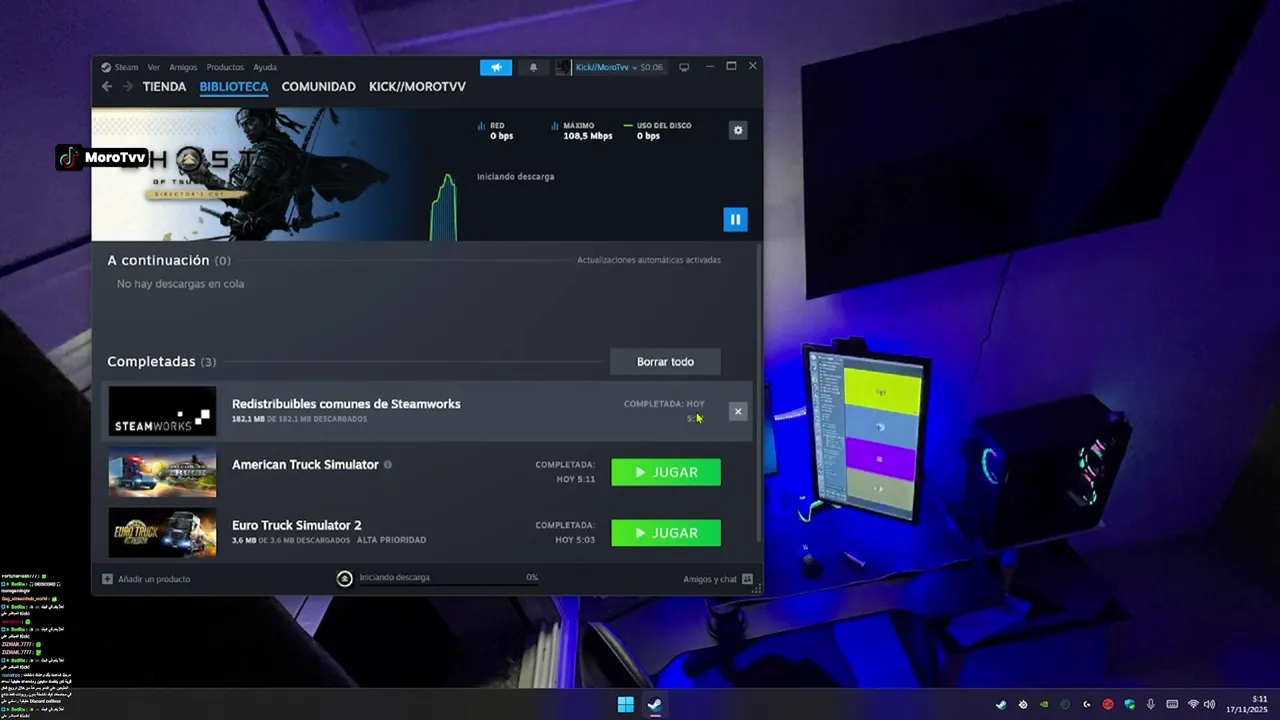Click info icon next to American Truck Simulator
The image size is (1280, 720).
(x=388, y=465)
